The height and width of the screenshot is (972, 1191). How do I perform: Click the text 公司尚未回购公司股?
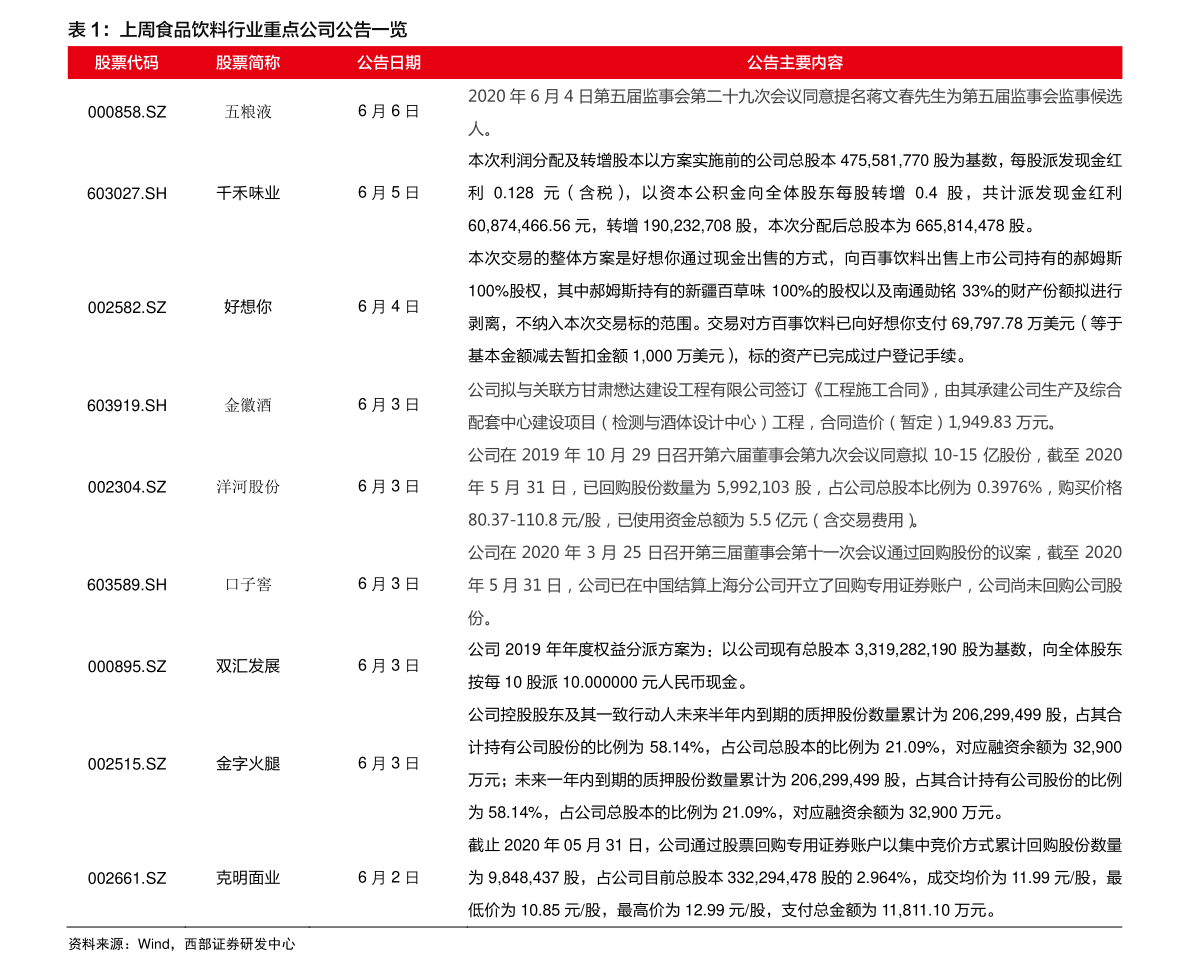1050,585
